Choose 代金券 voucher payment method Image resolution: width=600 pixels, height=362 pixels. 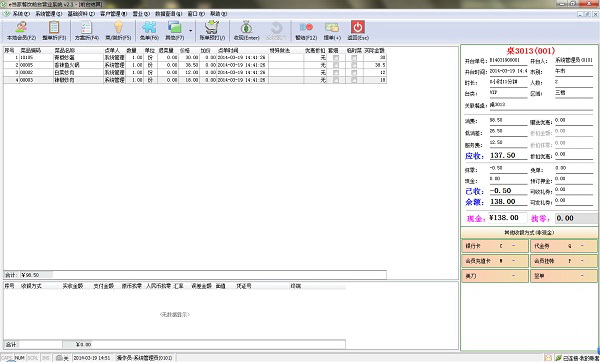(563, 246)
